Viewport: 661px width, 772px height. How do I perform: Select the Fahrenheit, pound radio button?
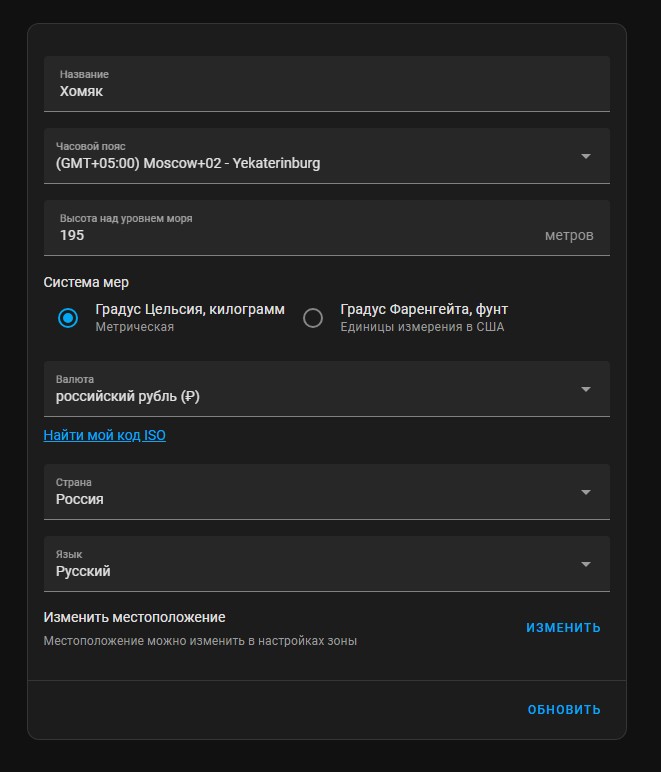click(313, 318)
